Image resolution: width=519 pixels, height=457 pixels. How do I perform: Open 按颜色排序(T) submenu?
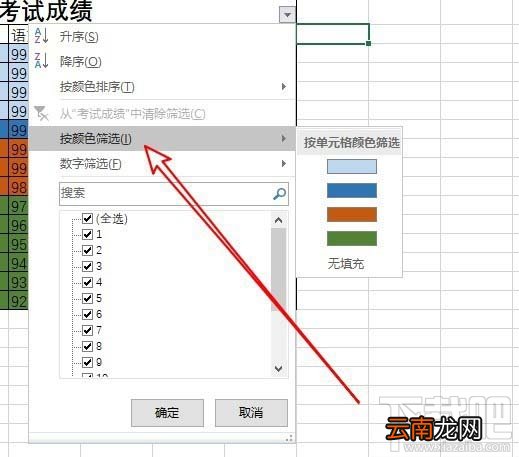coord(162,87)
